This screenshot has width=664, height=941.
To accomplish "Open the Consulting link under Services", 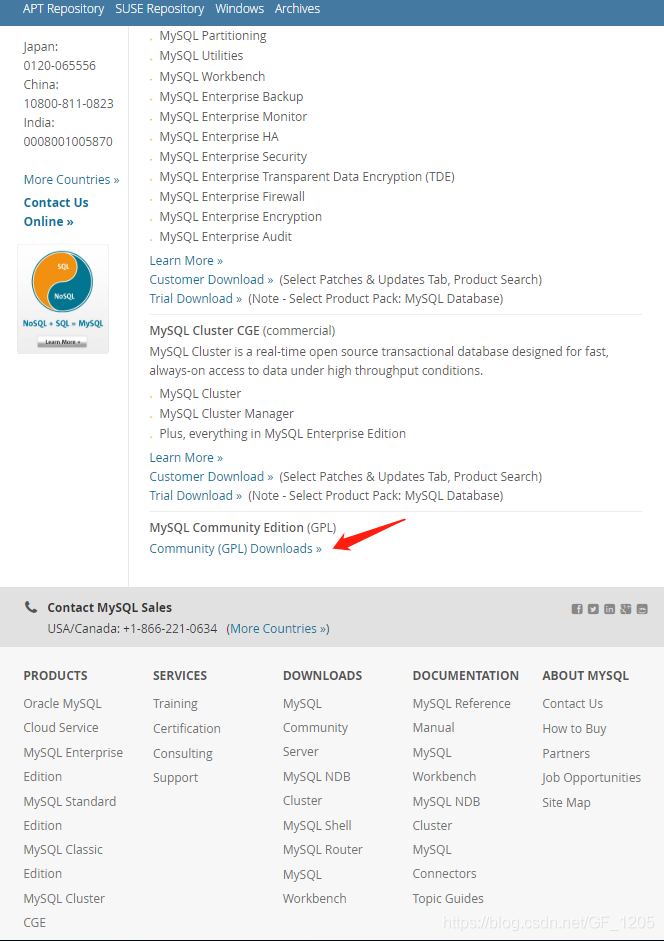I will click(183, 753).
